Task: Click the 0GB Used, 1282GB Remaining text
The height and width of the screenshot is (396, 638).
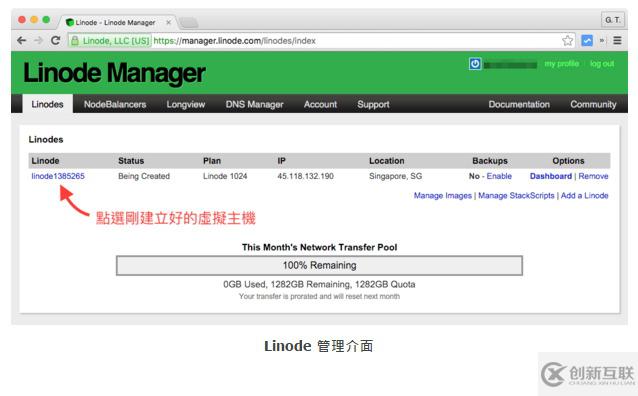Action: (x=319, y=284)
